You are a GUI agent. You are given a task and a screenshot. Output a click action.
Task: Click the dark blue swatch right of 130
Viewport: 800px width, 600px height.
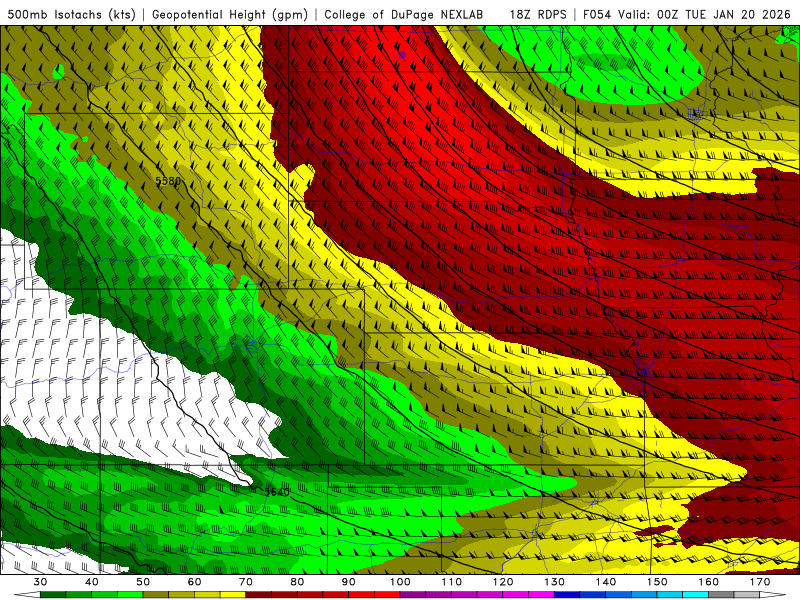(567, 595)
